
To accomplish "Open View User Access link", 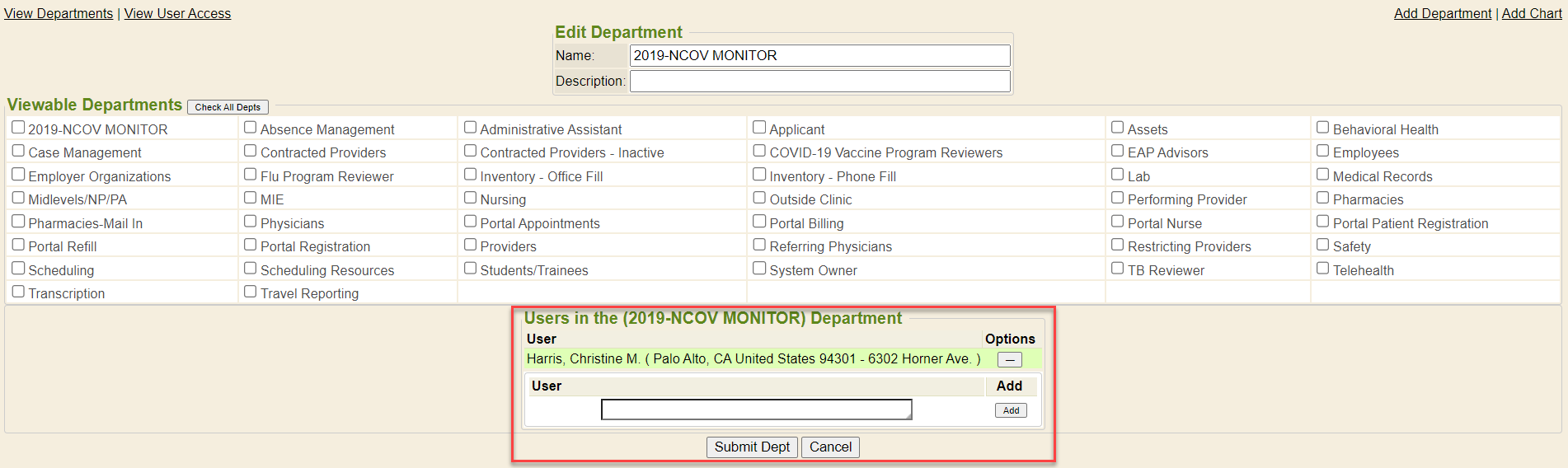I will pyautogui.click(x=177, y=13).
